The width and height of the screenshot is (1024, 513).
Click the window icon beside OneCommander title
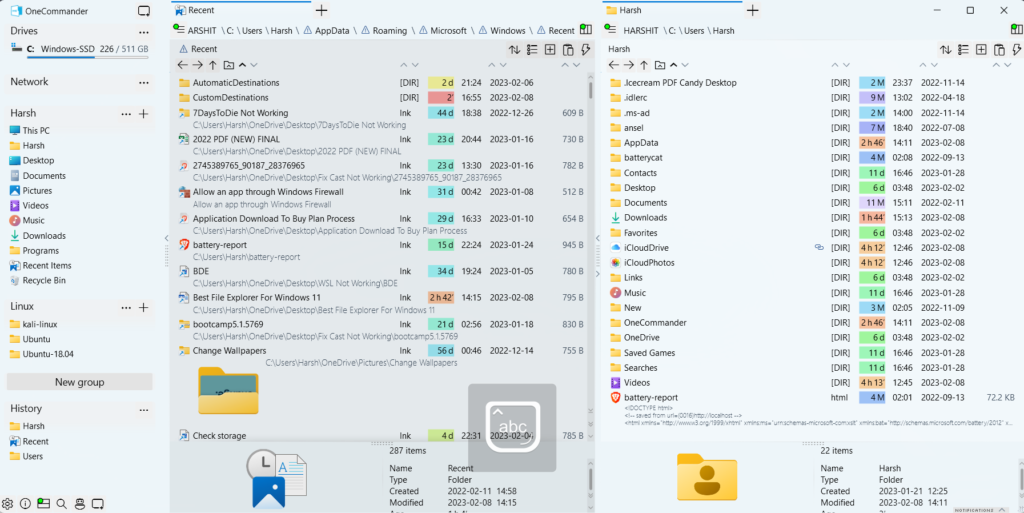[x=144, y=11]
